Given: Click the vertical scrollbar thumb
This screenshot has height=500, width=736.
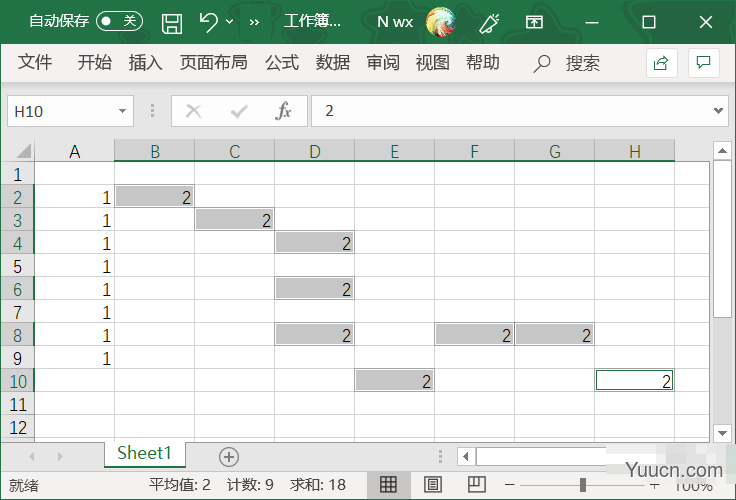Looking at the screenshot, I should [x=722, y=239].
